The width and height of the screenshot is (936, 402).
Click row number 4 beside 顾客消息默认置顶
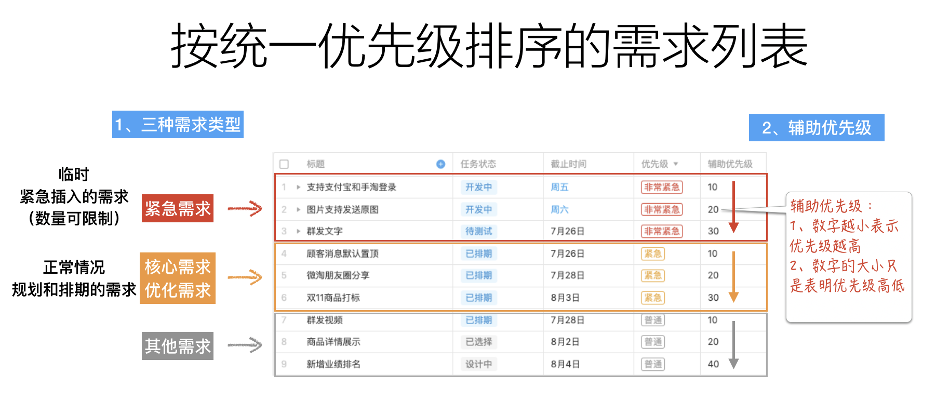pyautogui.click(x=284, y=254)
